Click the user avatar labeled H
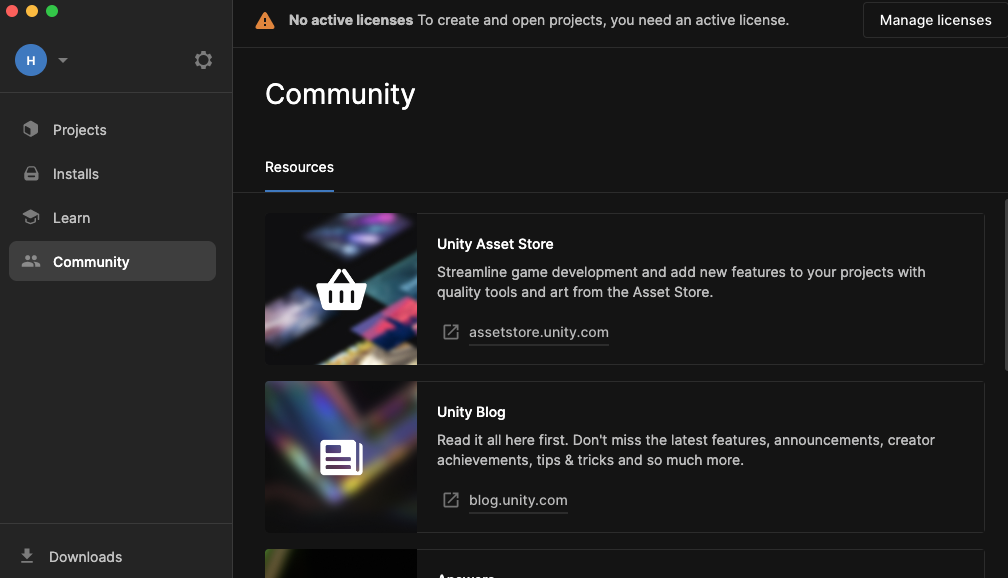This screenshot has height=578, width=1008. click(x=31, y=60)
